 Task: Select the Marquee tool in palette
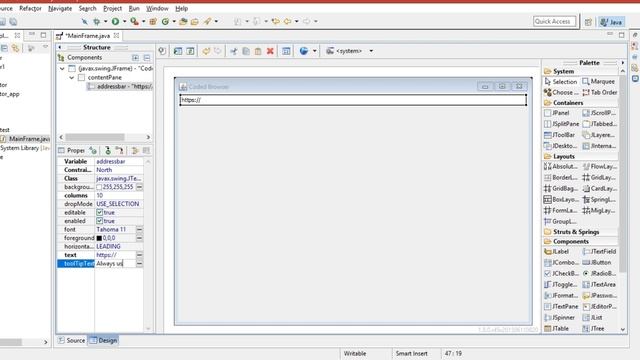pyautogui.click(x=598, y=82)
